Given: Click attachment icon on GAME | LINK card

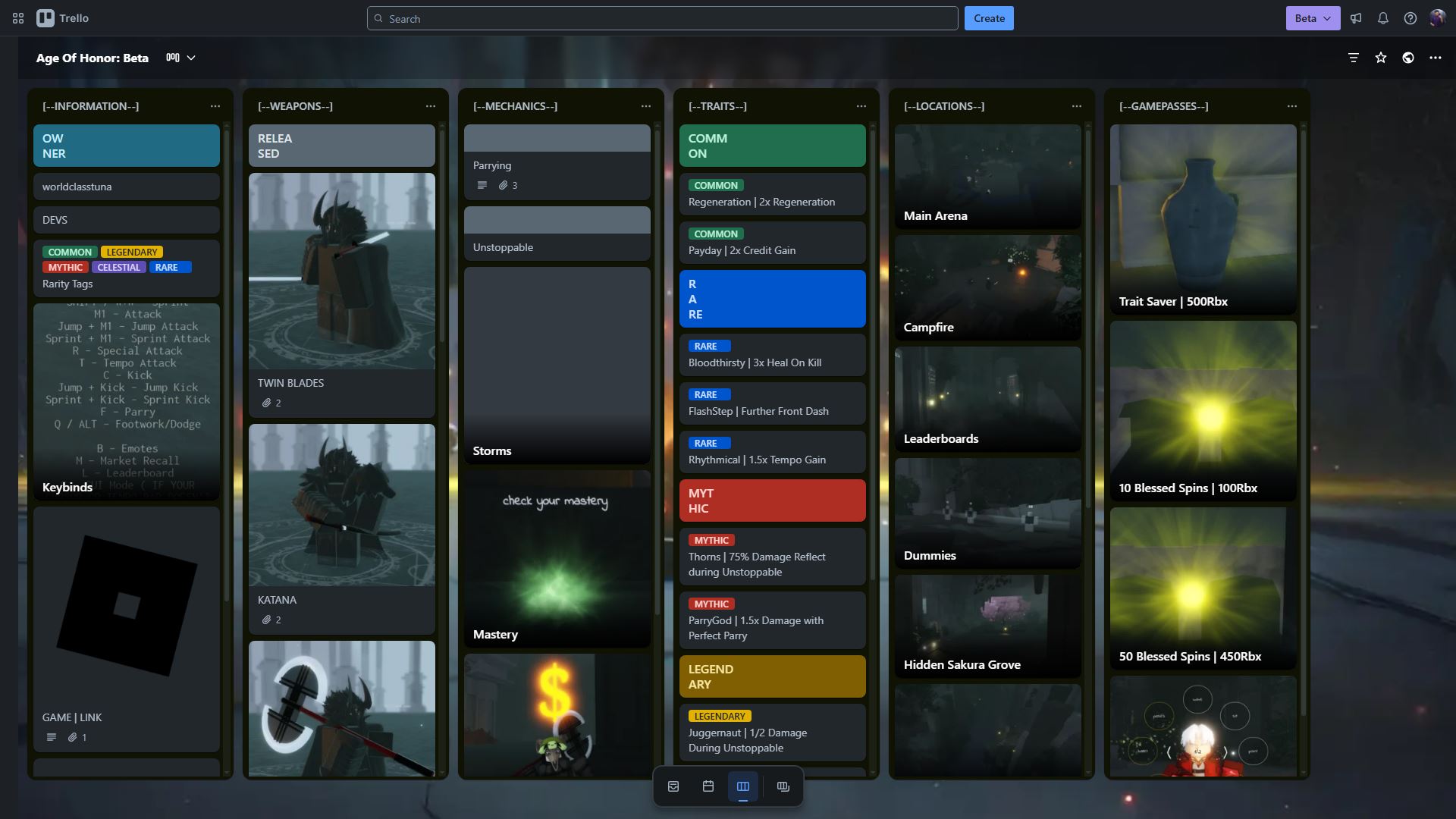Looking at the screenshot, I should tap(73, 737).
